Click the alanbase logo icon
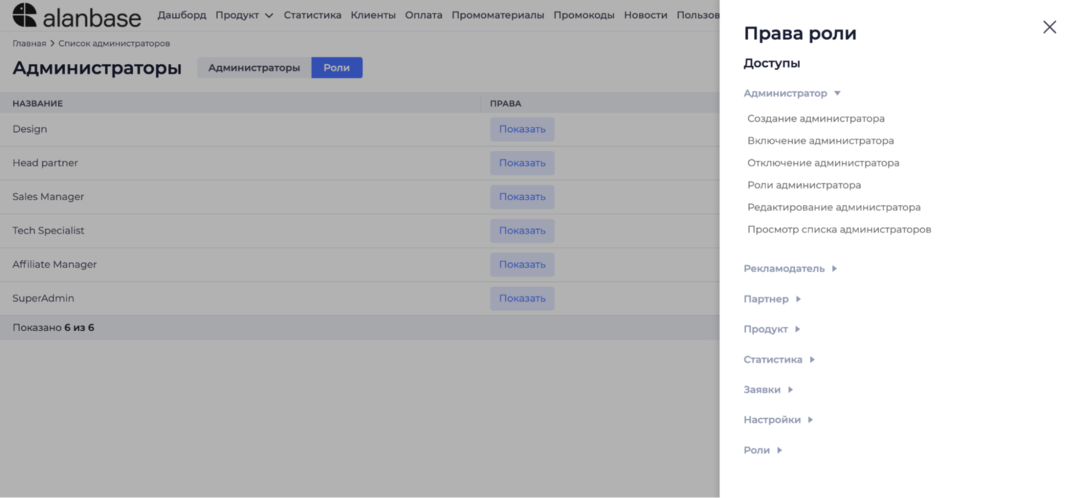Viewport: 1080px width, 498px height. [x=24, y=15]
